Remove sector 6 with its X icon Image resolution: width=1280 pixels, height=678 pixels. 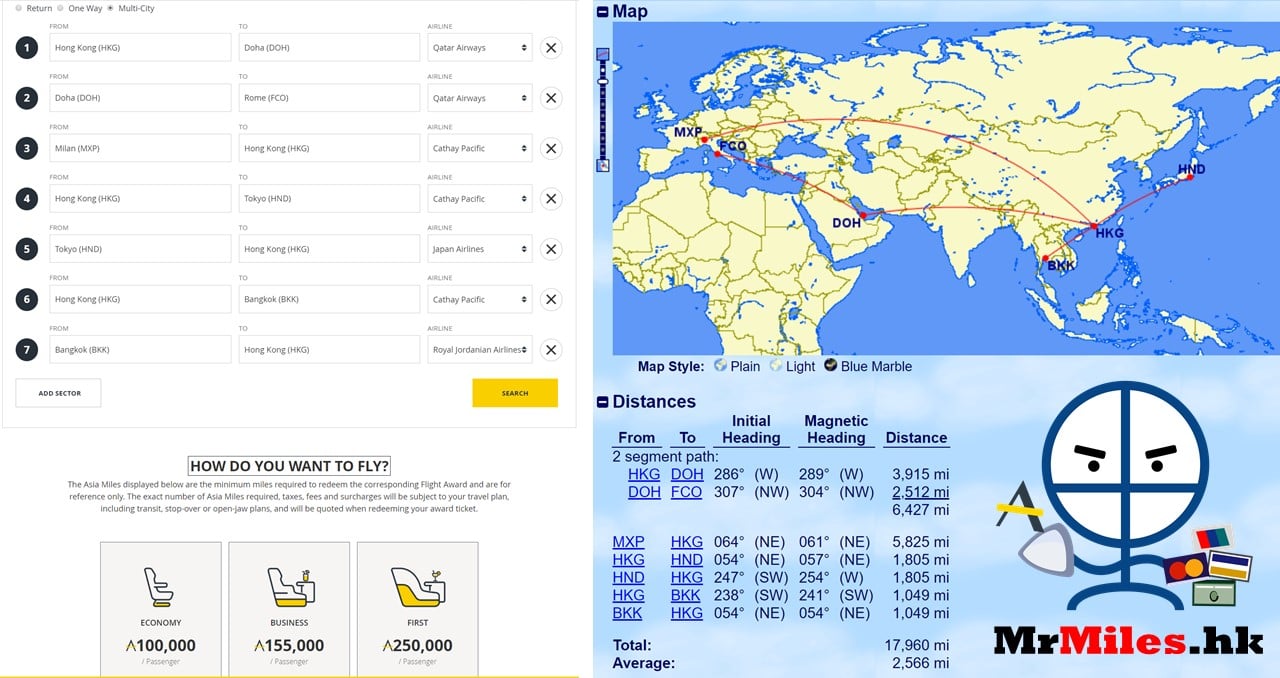tap(551, 299)
